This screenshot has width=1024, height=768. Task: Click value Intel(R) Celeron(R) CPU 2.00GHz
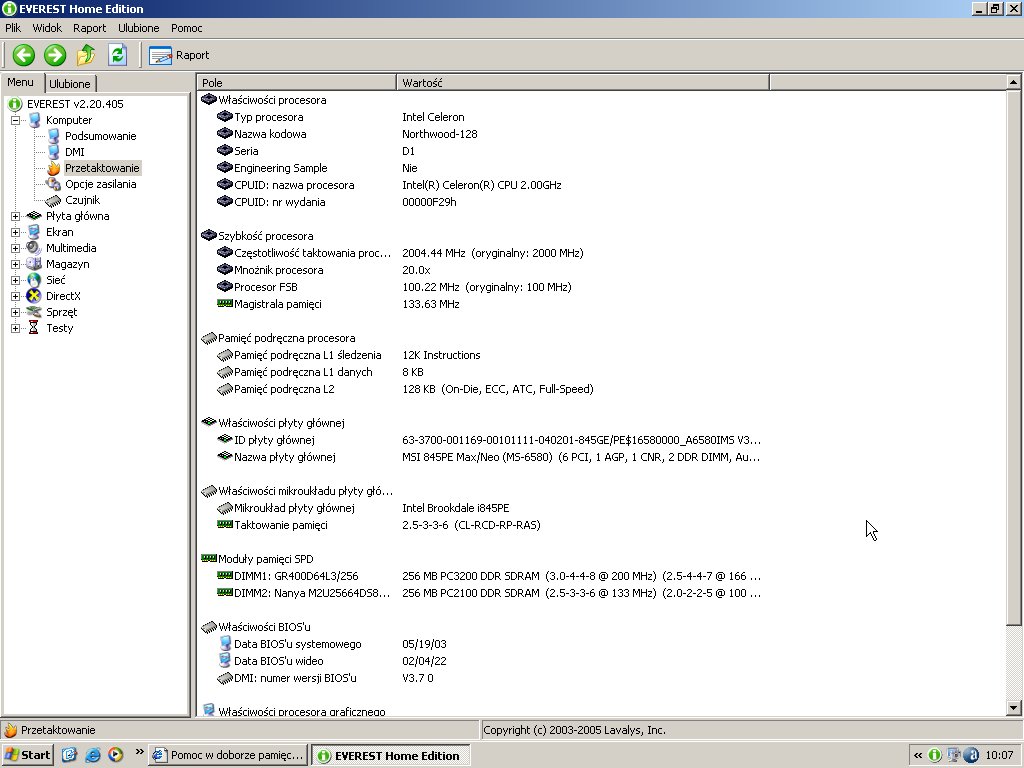click(x=482, y=185)
